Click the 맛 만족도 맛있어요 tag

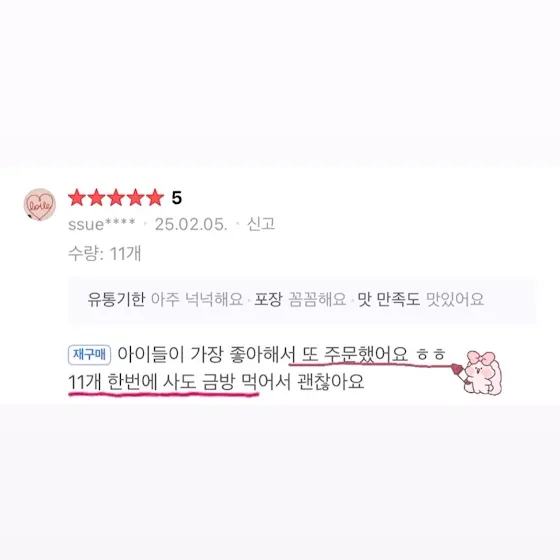[x=421, y=299]
